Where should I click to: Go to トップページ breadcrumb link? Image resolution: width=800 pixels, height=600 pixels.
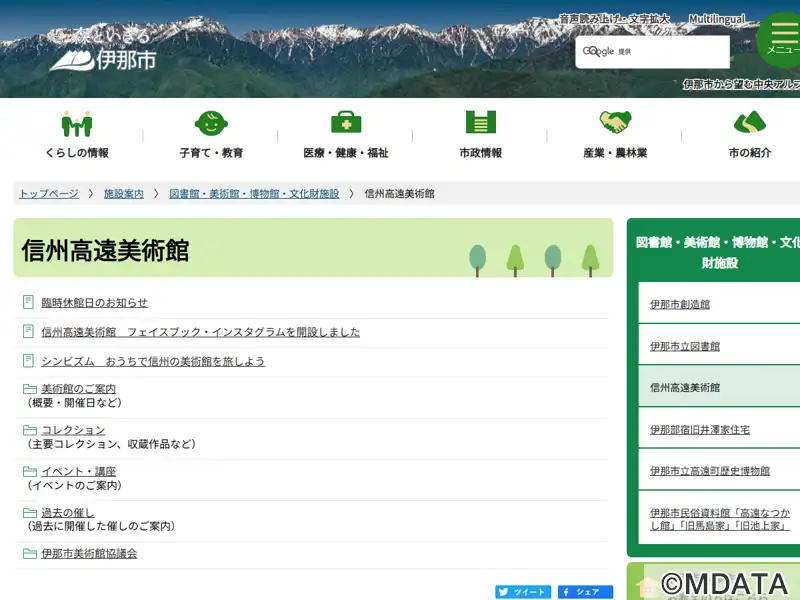coord(48,194)
